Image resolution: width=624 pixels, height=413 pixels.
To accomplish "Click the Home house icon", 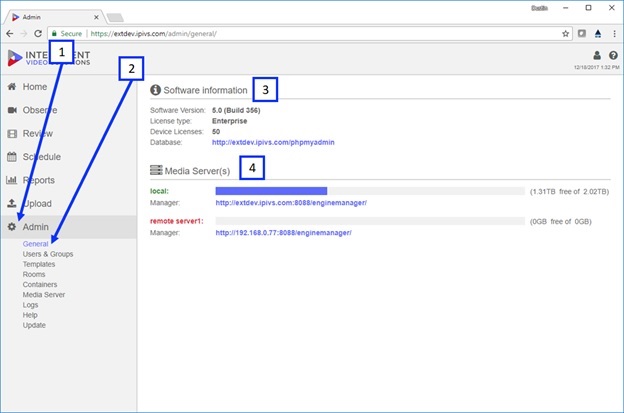I will [x=12, y=86].
